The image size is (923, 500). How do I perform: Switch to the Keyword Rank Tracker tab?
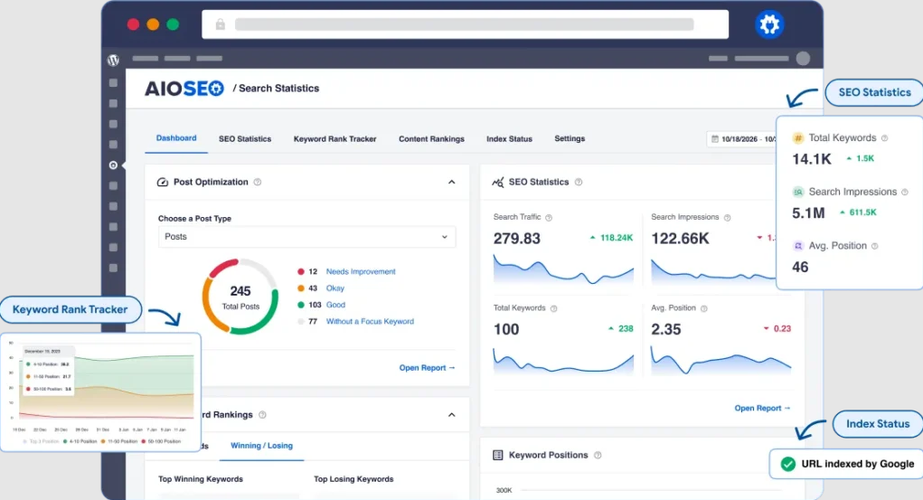point(334,139)
